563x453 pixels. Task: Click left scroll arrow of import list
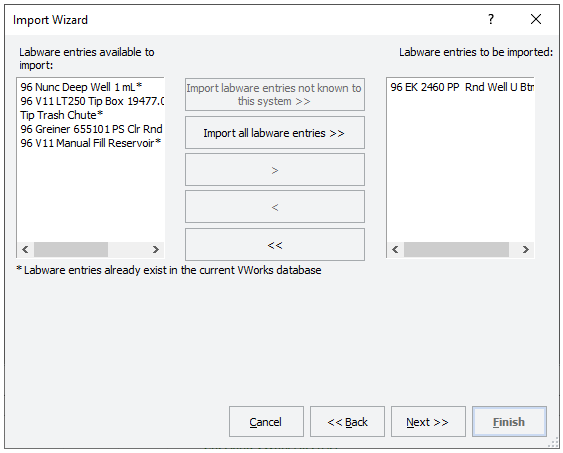[395, 249]
